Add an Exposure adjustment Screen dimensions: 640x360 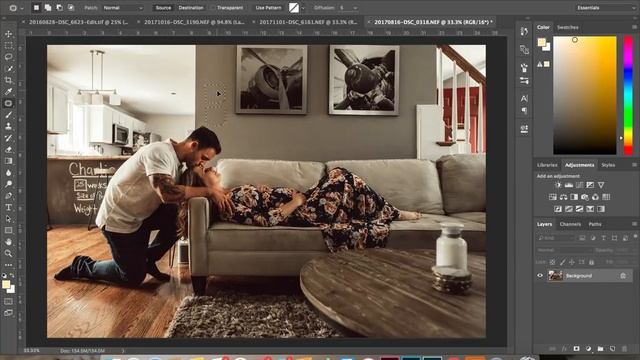tap(590, 185)
